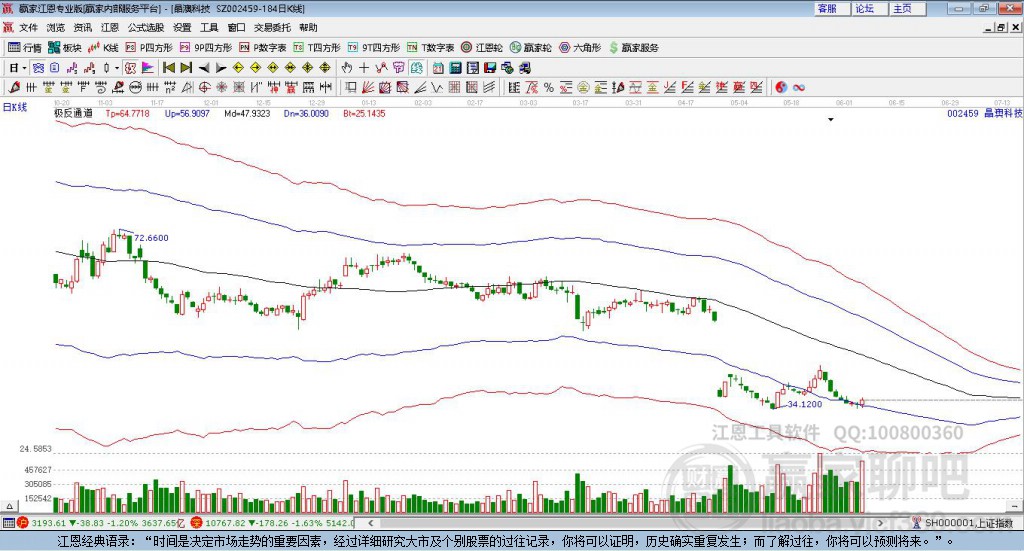The width and height of the screenshot is (1024, 551).
Task: Click the 002459 stock code label
Action: point(963,113)
